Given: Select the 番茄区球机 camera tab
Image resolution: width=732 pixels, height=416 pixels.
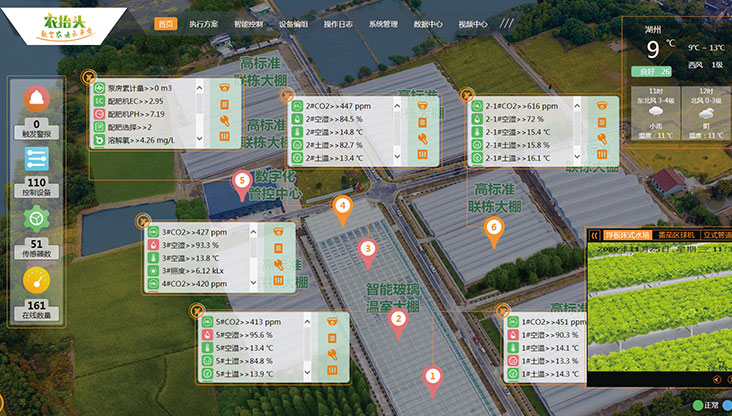Looking at the screenshot, I should [675, 235].
